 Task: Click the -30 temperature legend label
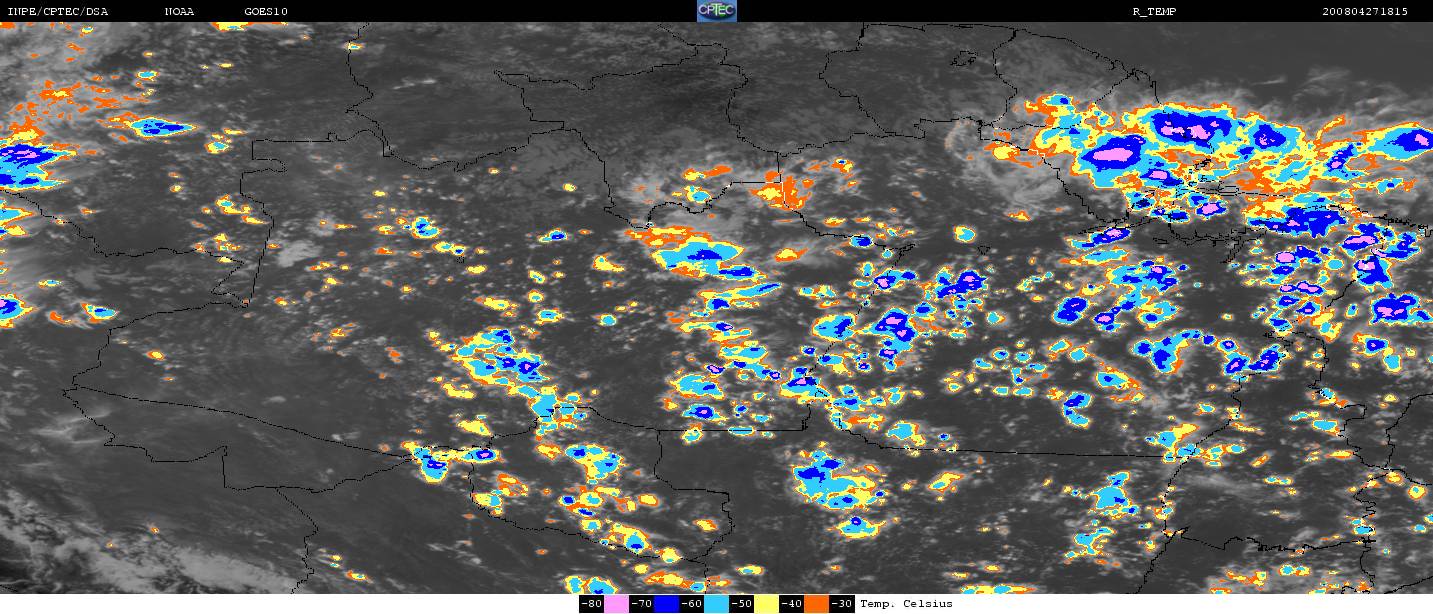pyautogui.click(x=841, y=603)
